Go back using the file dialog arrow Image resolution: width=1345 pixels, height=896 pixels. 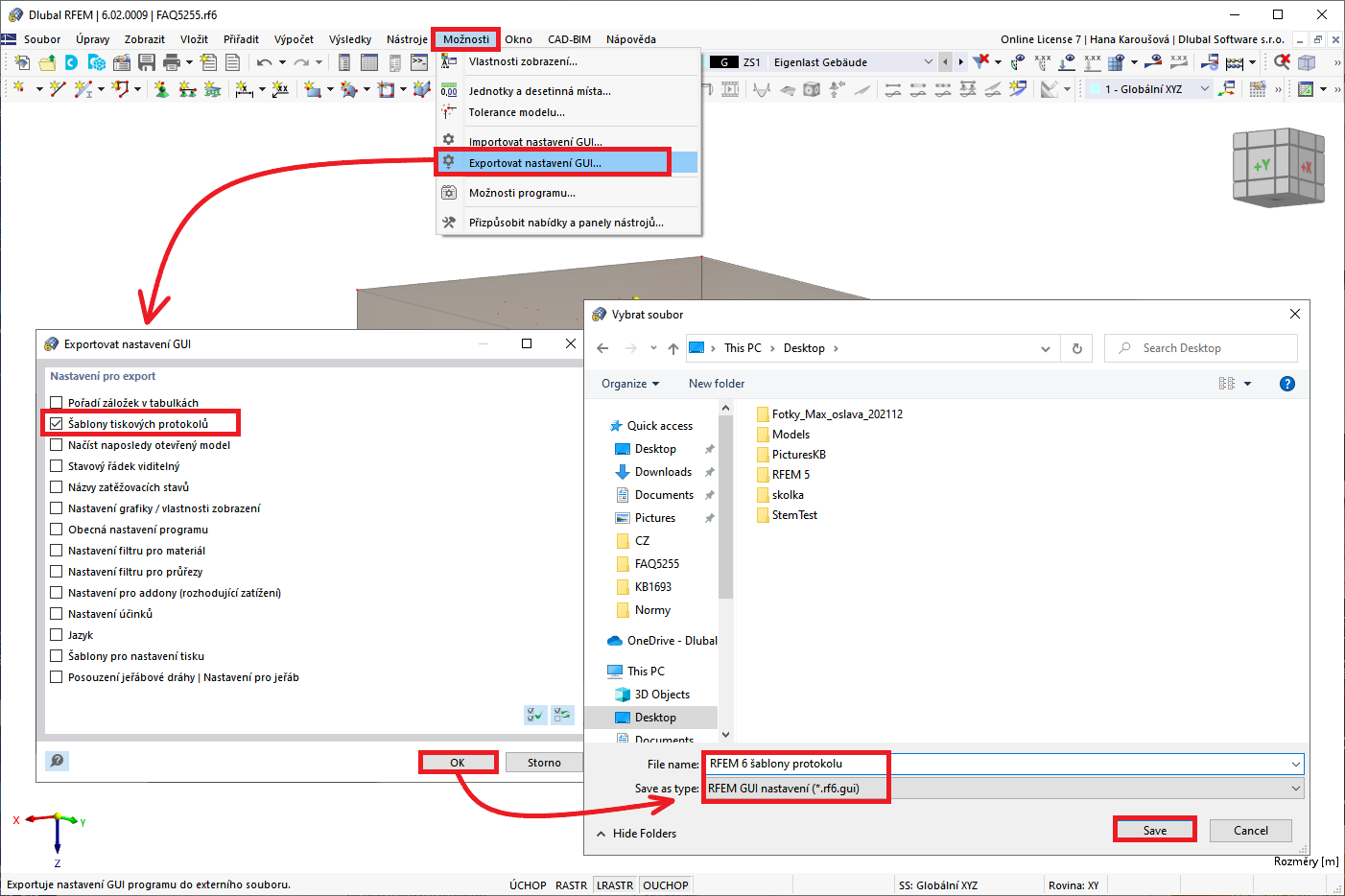602,348
